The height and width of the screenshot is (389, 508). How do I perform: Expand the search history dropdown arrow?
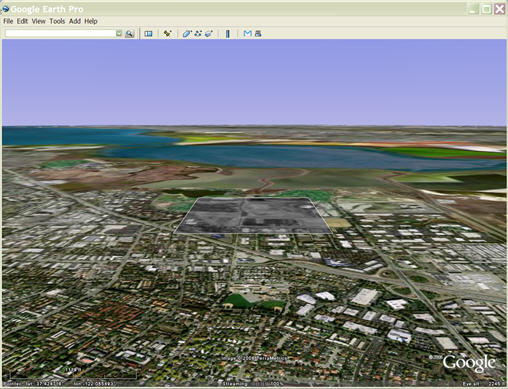pos(119,33)
